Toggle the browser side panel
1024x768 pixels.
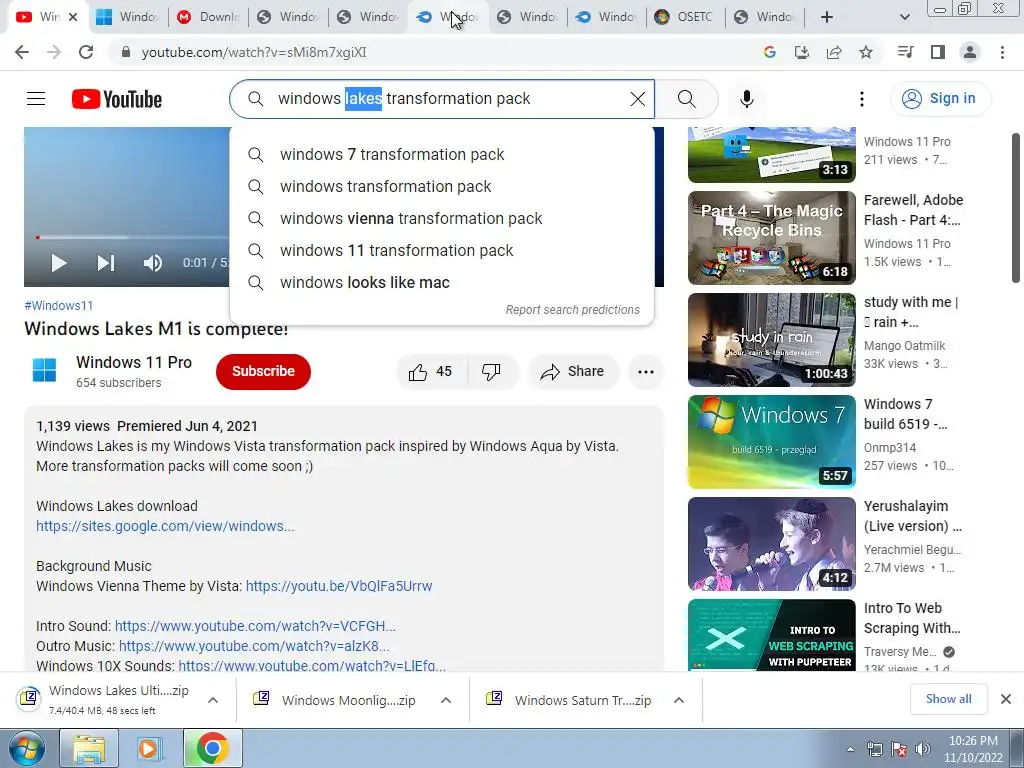click(x=938, y=52)
